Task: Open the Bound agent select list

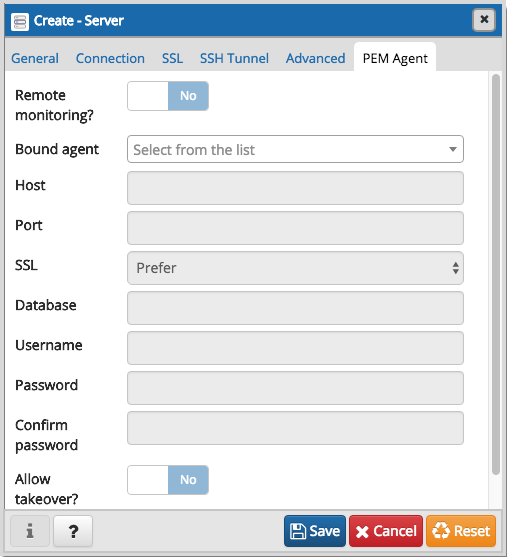Action: (295, 149)
